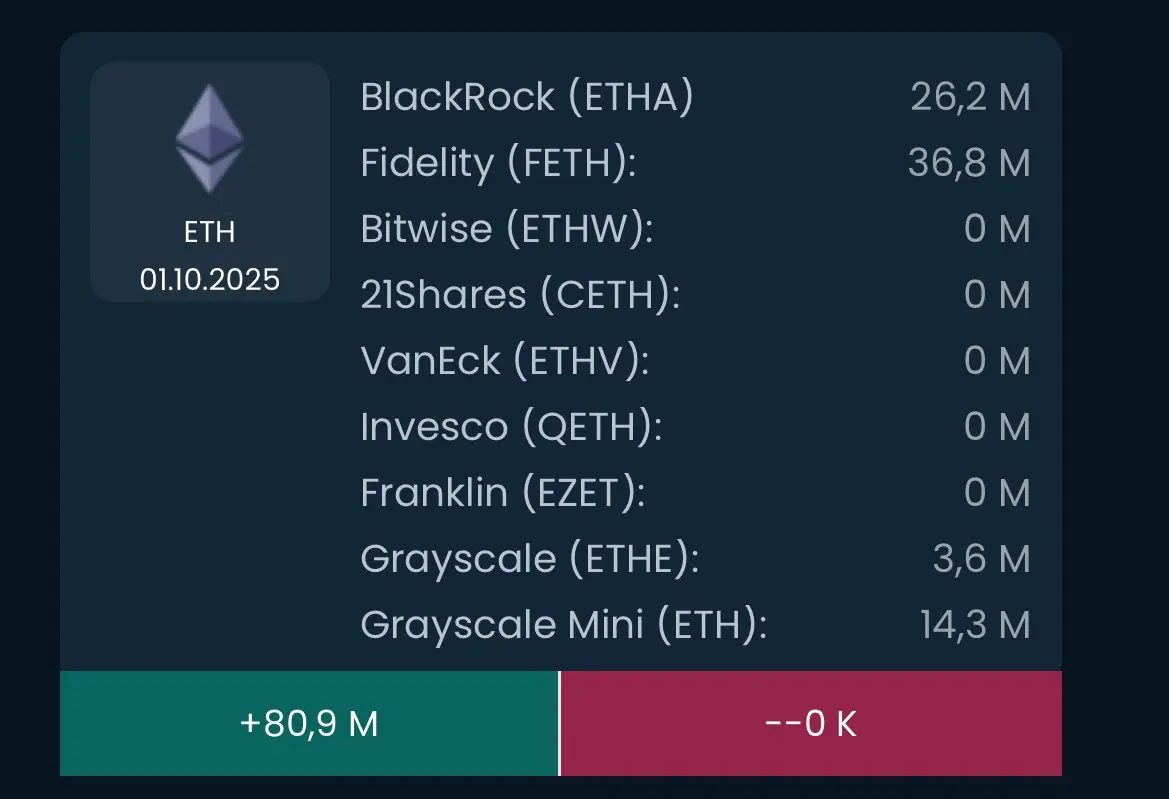Click the VanEck (ETHV) label
The width and height of the screenshot is (1169, 799).
[x=505, y=361]
